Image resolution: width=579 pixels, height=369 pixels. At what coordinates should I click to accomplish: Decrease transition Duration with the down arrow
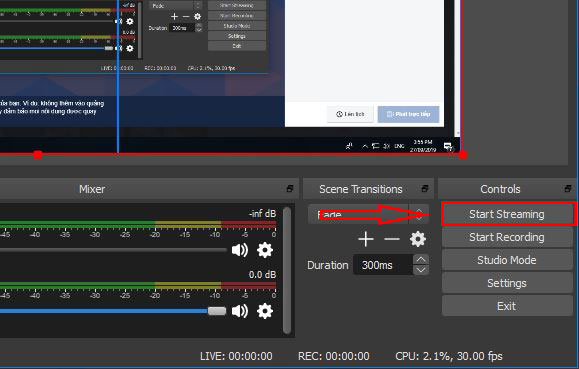coord(421,270)
